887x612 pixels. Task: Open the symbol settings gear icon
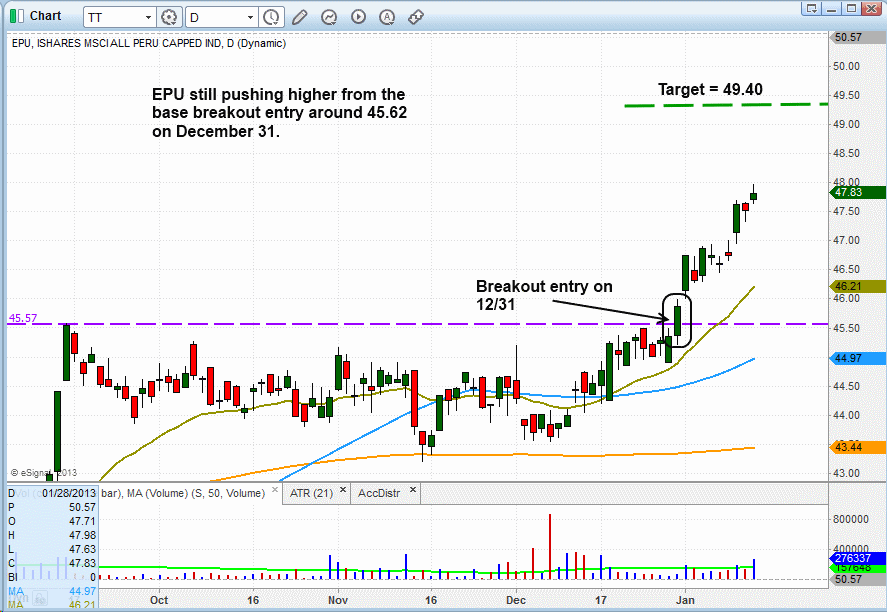169,18
